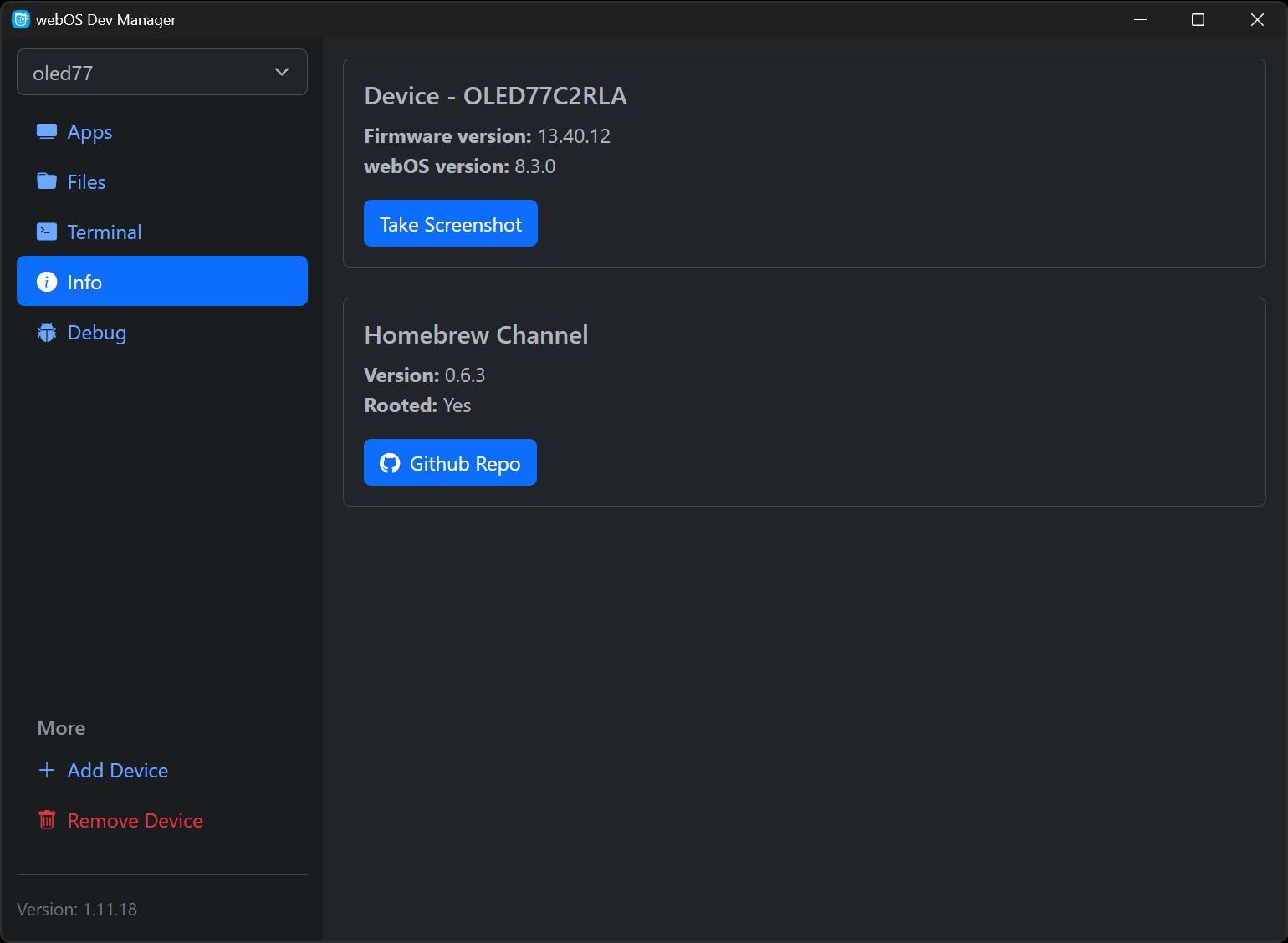This screenshot has height=943, width=1288.
Task: Open the oled77 device selector
Action: (x=151, y=73)
